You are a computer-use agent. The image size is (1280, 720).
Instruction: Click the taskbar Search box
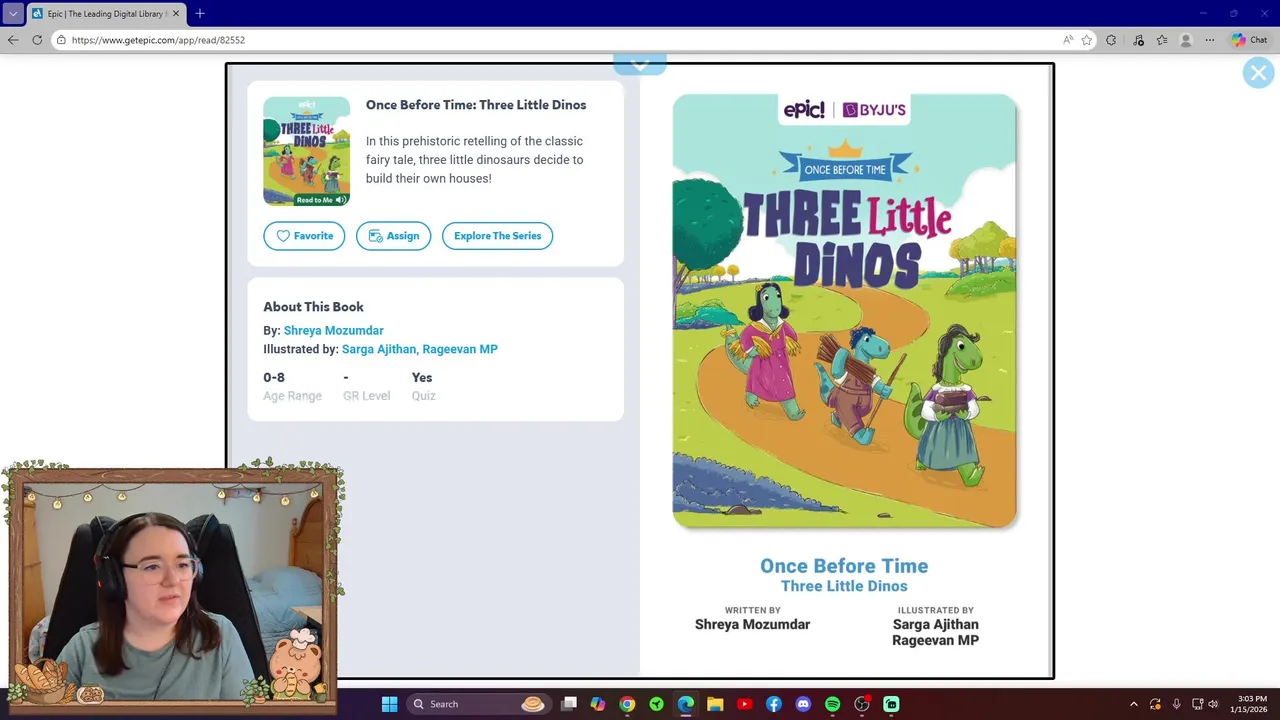pos(478,704)
